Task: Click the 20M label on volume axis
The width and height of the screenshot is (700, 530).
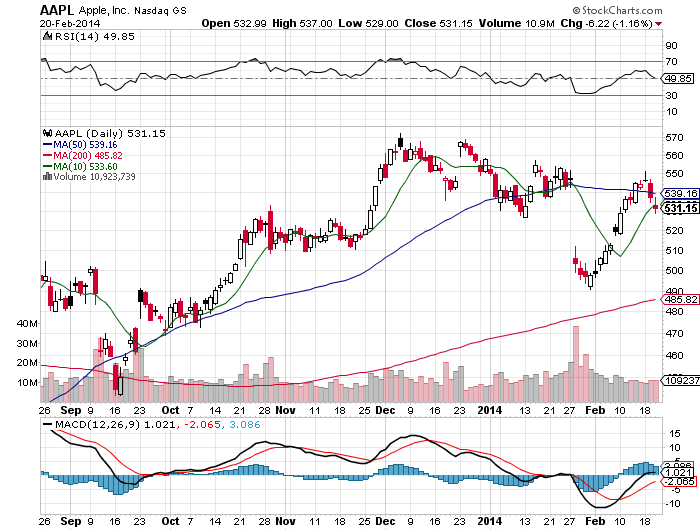Action: [x=27, y=363]
